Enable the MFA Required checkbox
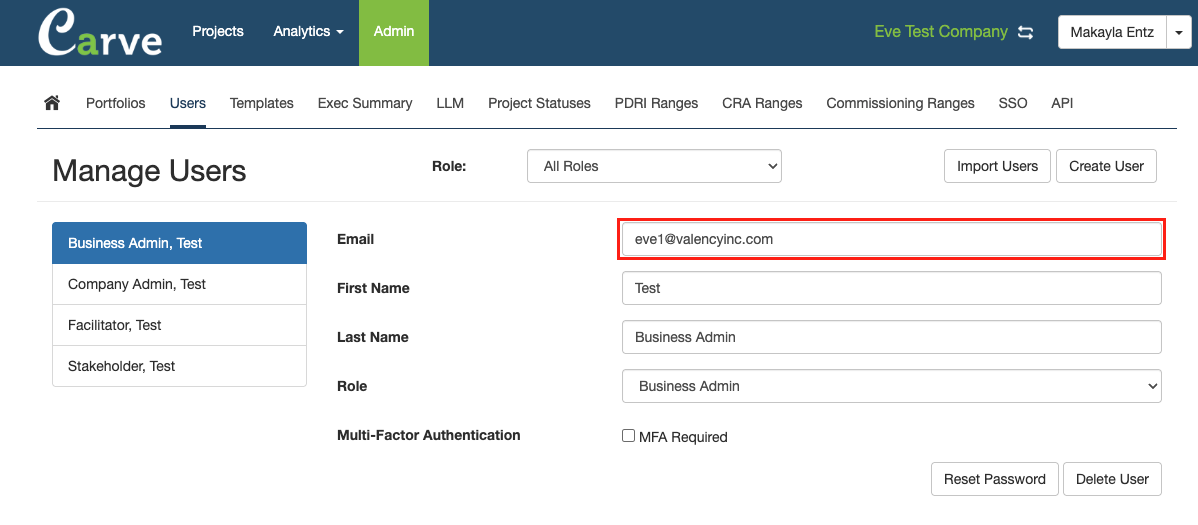Image resolution: width=1198 pixels, height=525 pixels. (x=628, y=436)
